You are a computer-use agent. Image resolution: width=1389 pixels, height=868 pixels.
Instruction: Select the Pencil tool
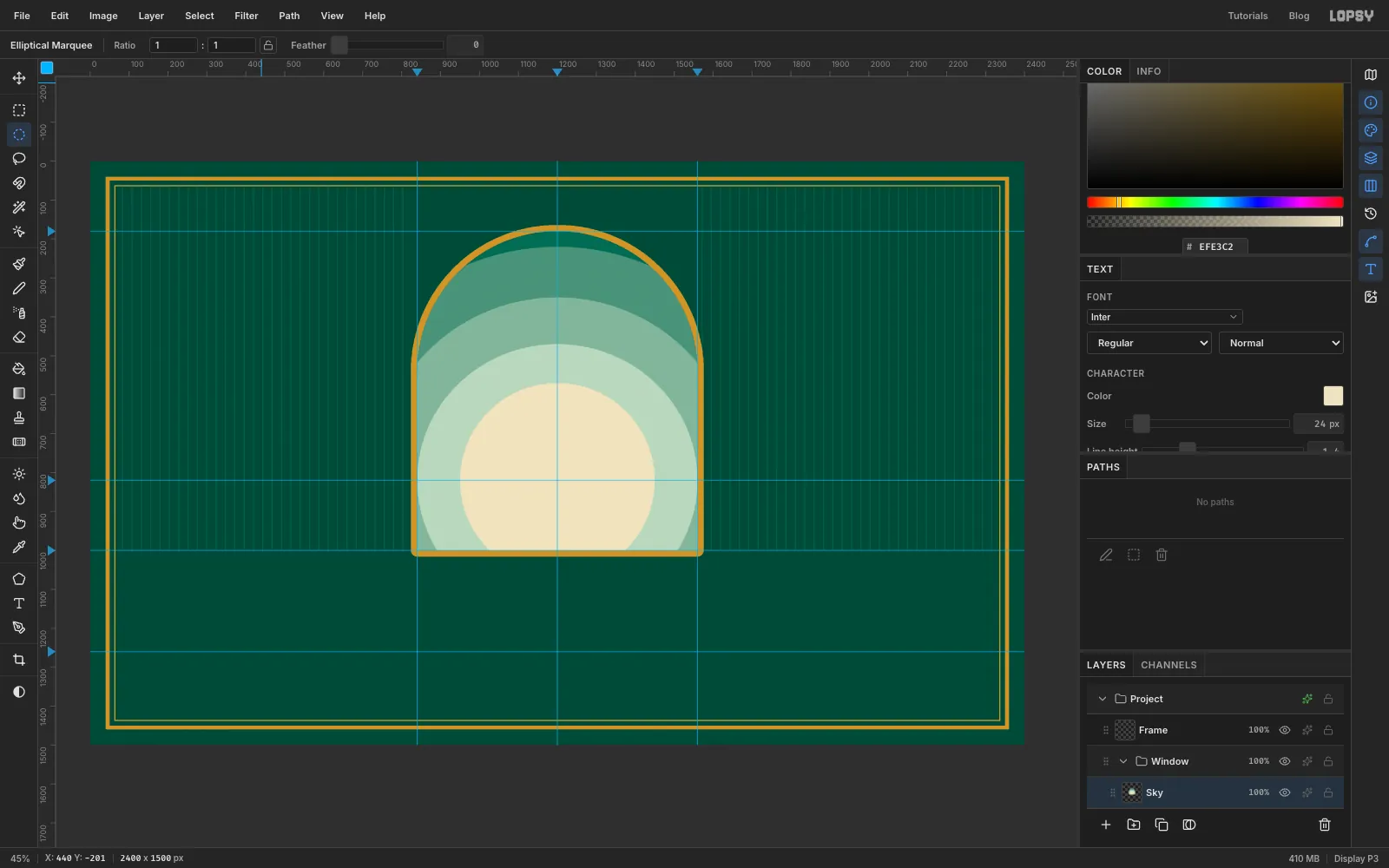pos(19,288)
